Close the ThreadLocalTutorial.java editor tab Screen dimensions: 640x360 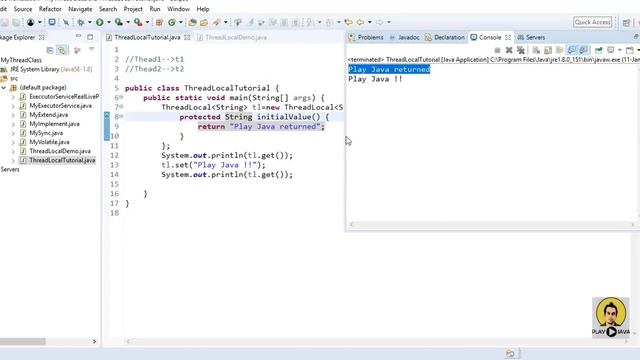tap(187, 37)
